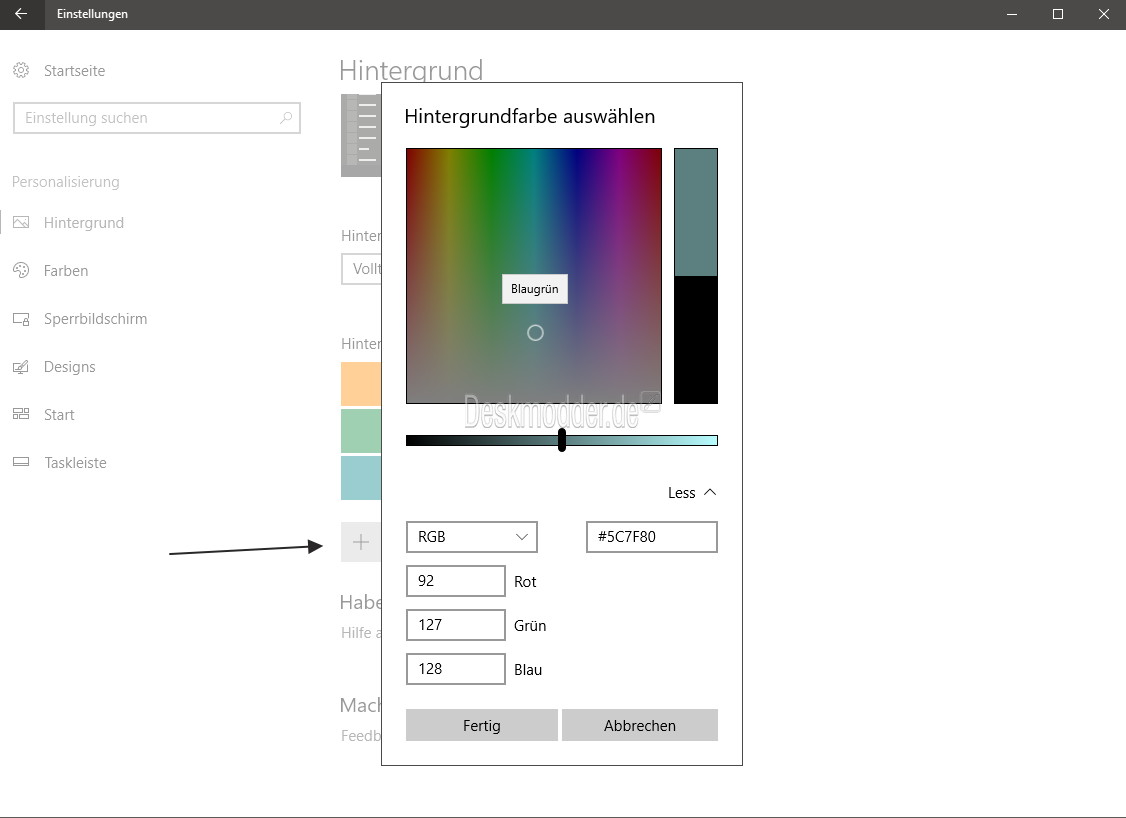This screenshot has height=818, width=1126.
Task: Open Startseite via the gear icon
Action: [21, 70]
